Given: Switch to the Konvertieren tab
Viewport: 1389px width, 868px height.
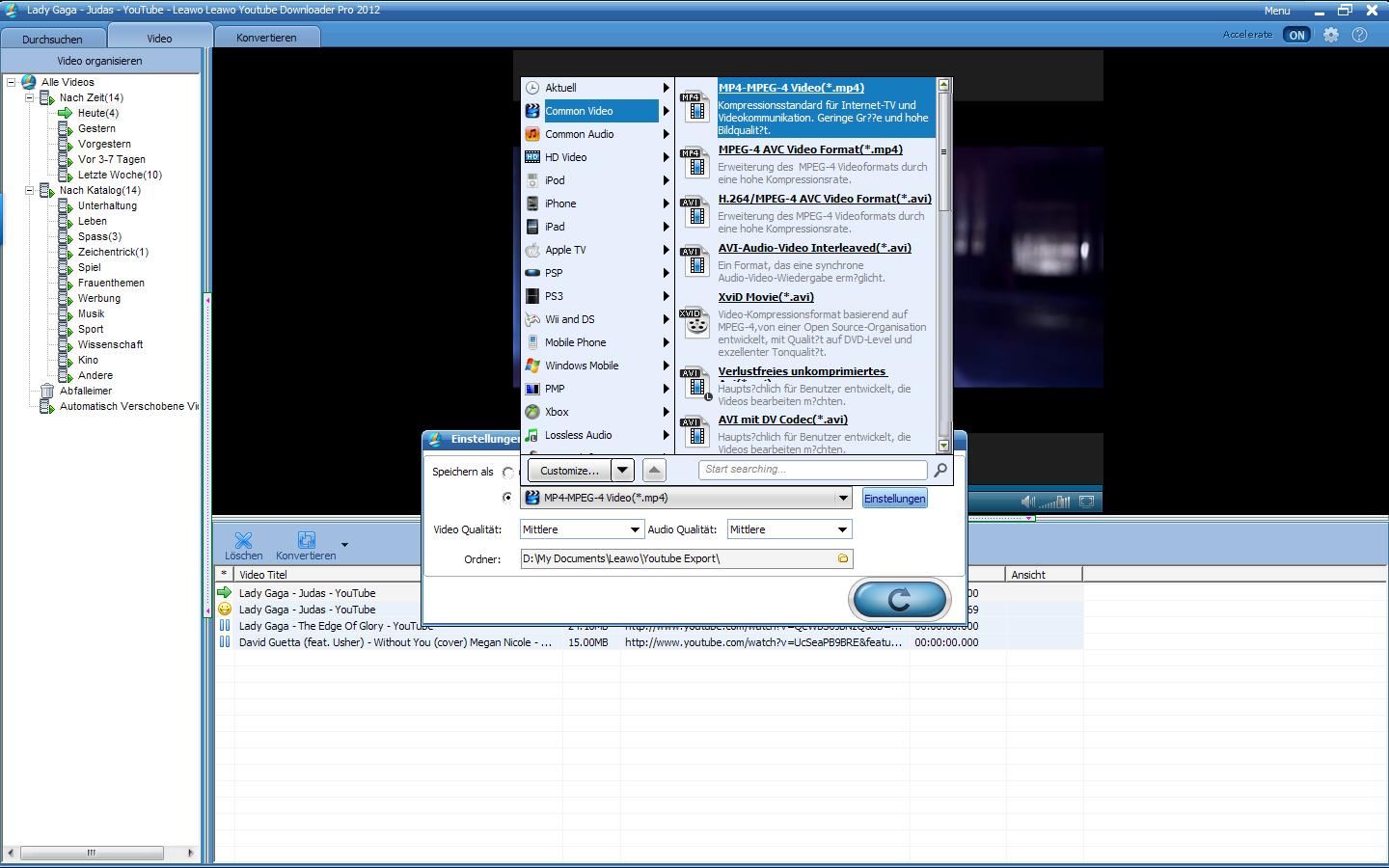Looking at the screenshot, I should point(266,38).
